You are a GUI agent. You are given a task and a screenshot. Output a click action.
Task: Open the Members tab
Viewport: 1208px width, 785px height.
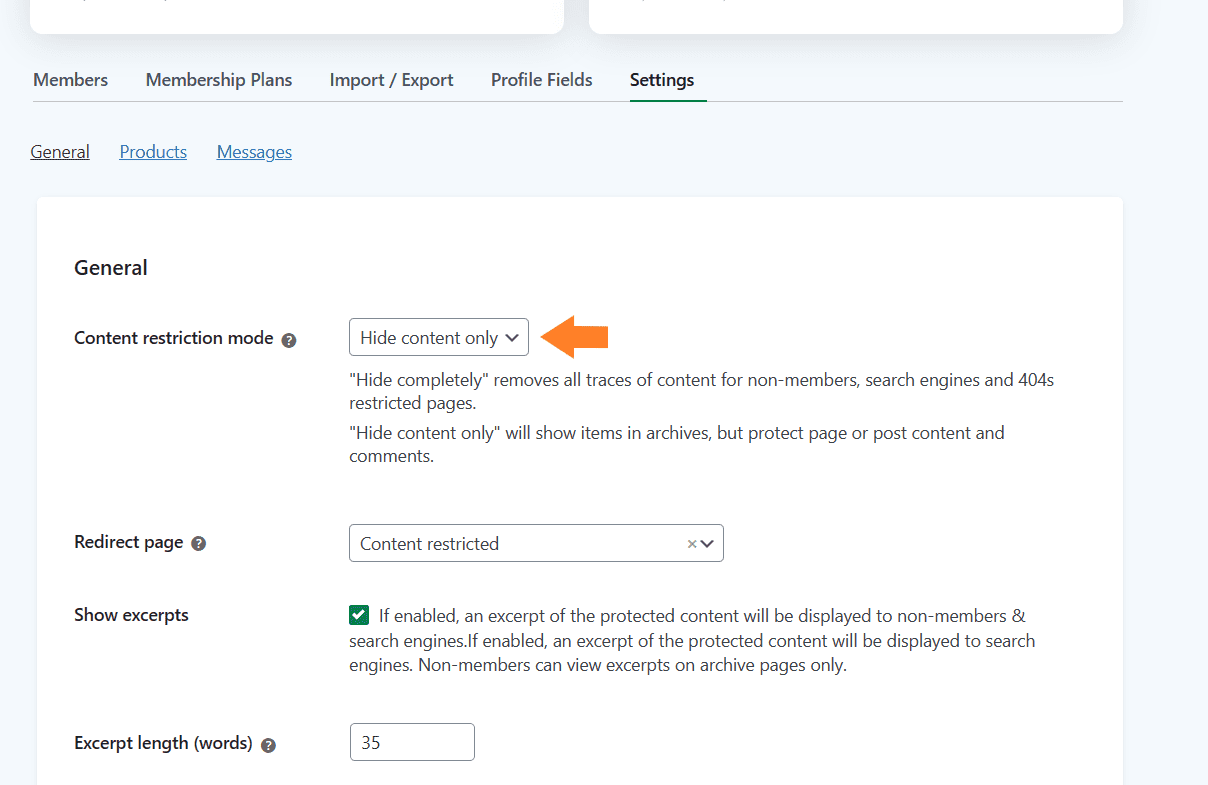tap(71, 80)
